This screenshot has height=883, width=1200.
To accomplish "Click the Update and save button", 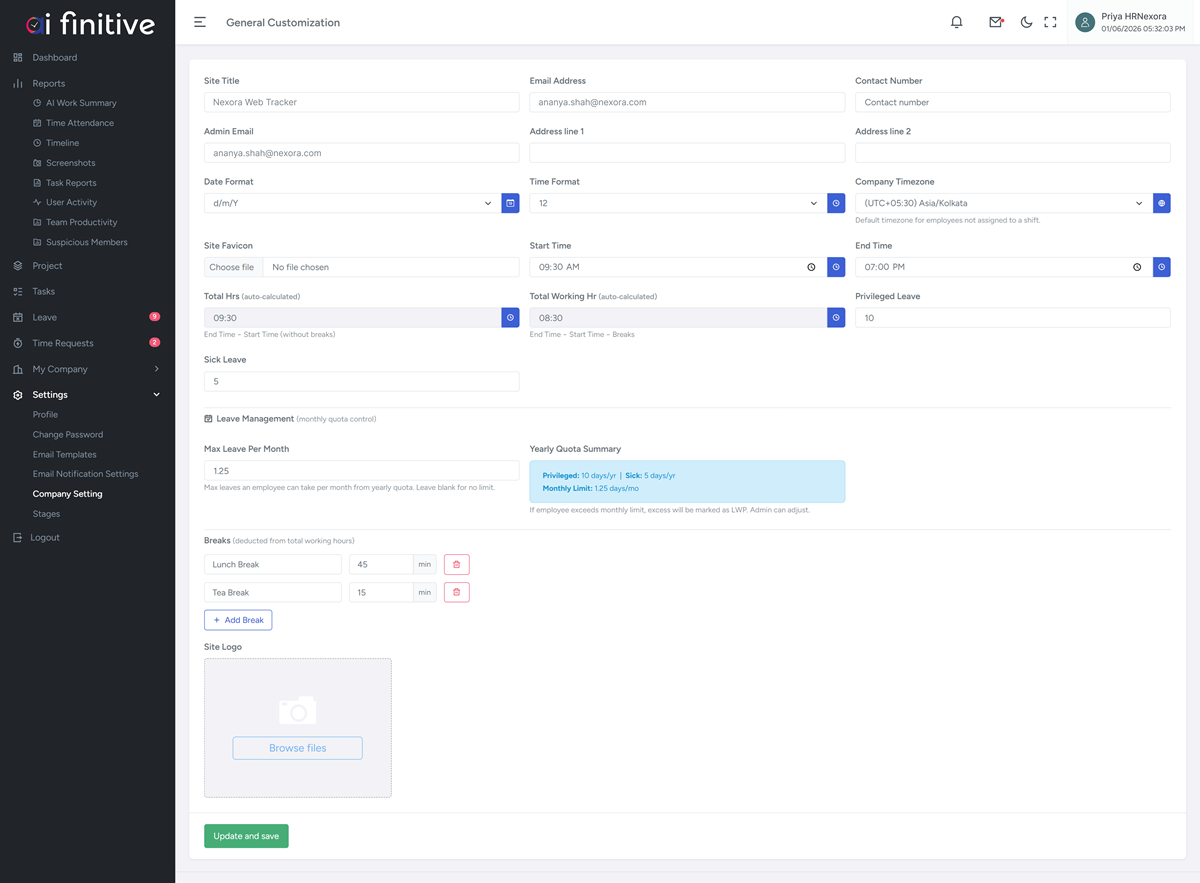I will tap(246, 836).
